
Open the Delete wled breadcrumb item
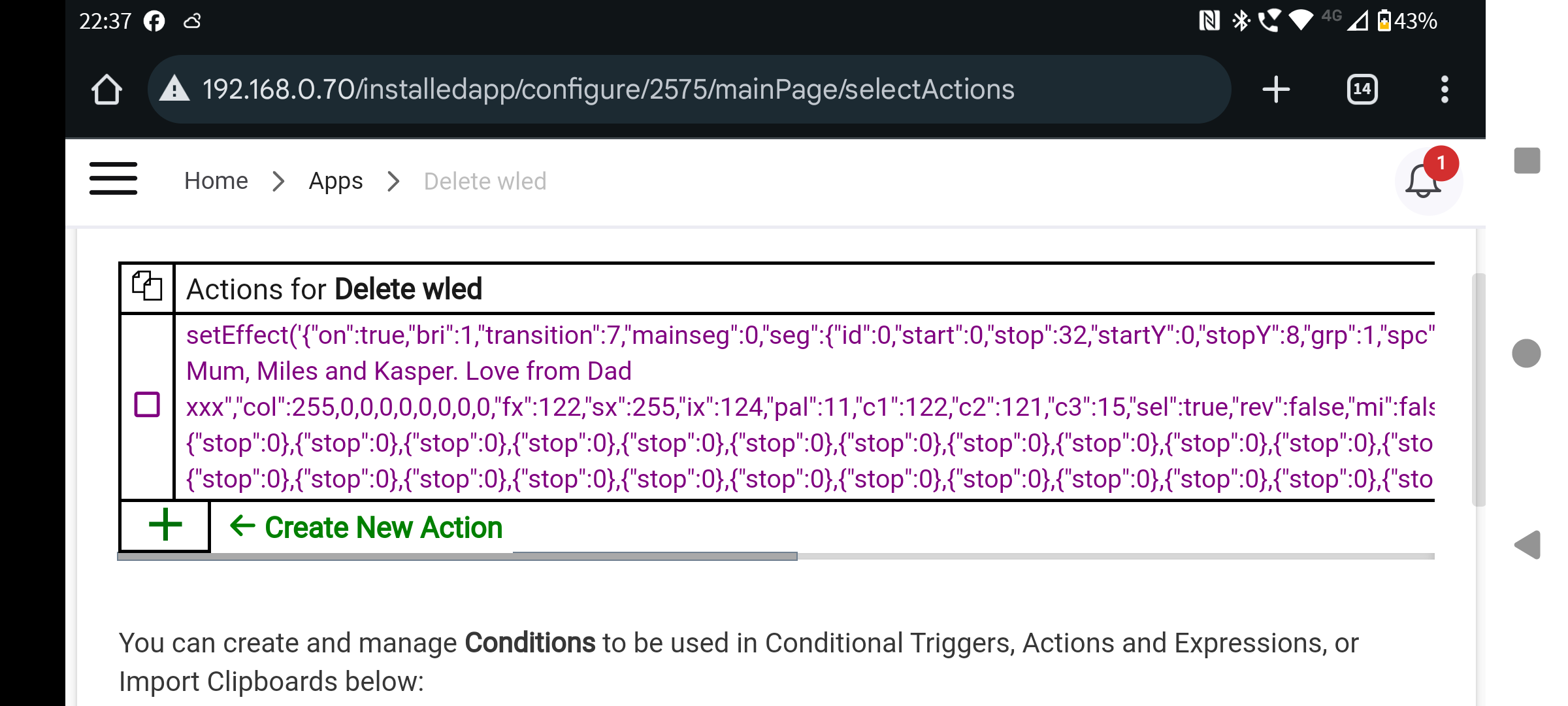[485, 181]
